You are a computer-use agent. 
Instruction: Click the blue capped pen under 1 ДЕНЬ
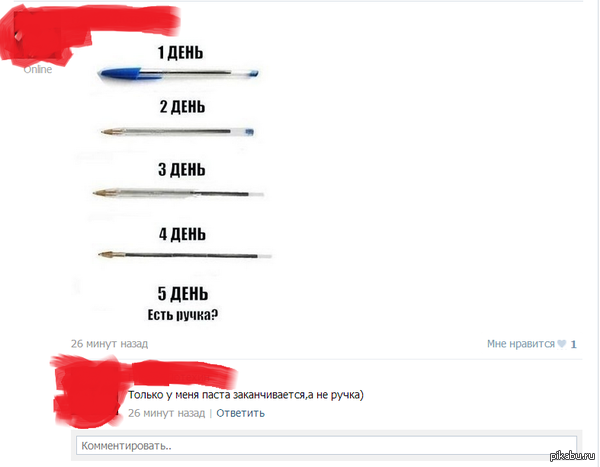(x=178, y=73)
